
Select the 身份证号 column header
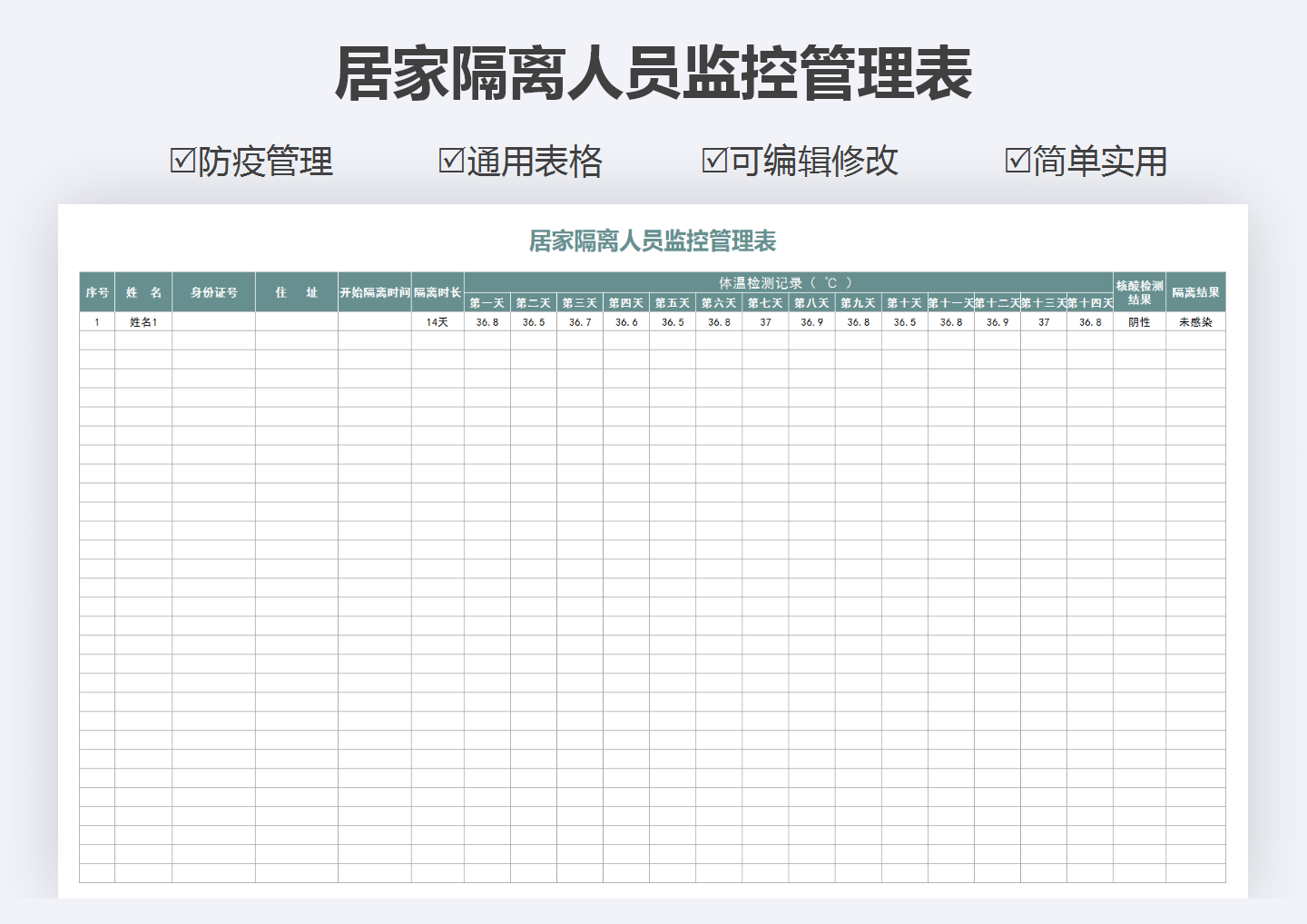[214, 290]
